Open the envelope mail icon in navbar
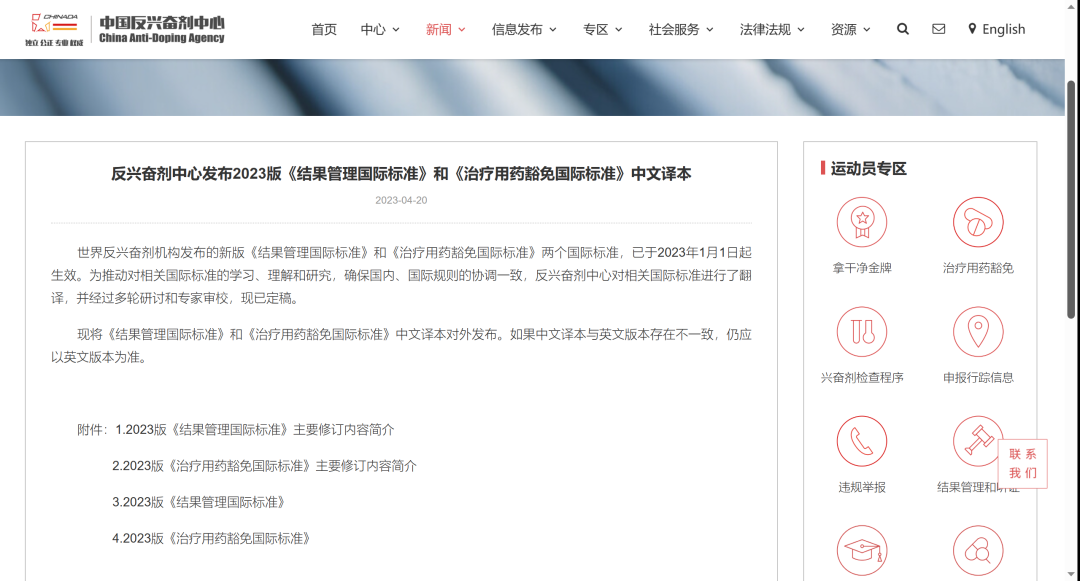Image resolution: width=1080 pixels, height=581 pixels. [938, 29]
